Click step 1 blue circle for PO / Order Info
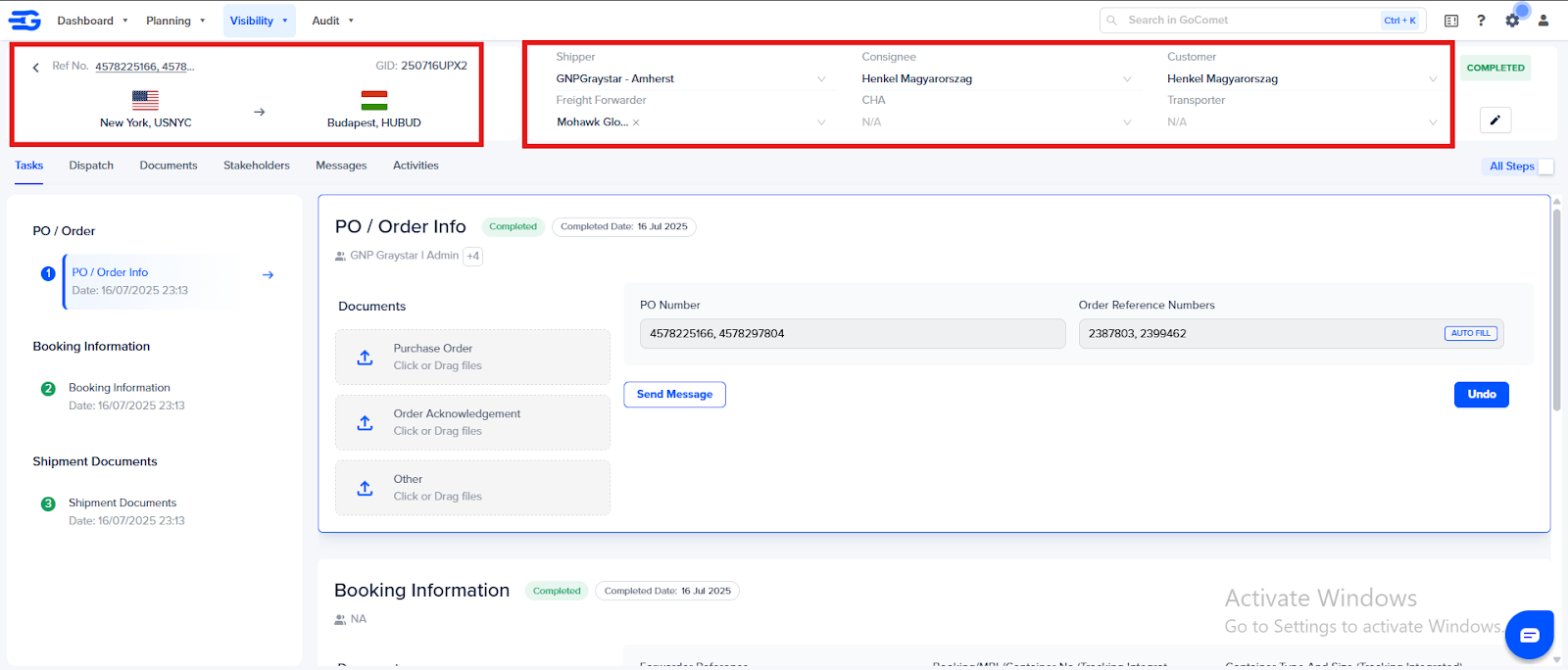Screen dimensions: 1568x670 pos(48,273)
